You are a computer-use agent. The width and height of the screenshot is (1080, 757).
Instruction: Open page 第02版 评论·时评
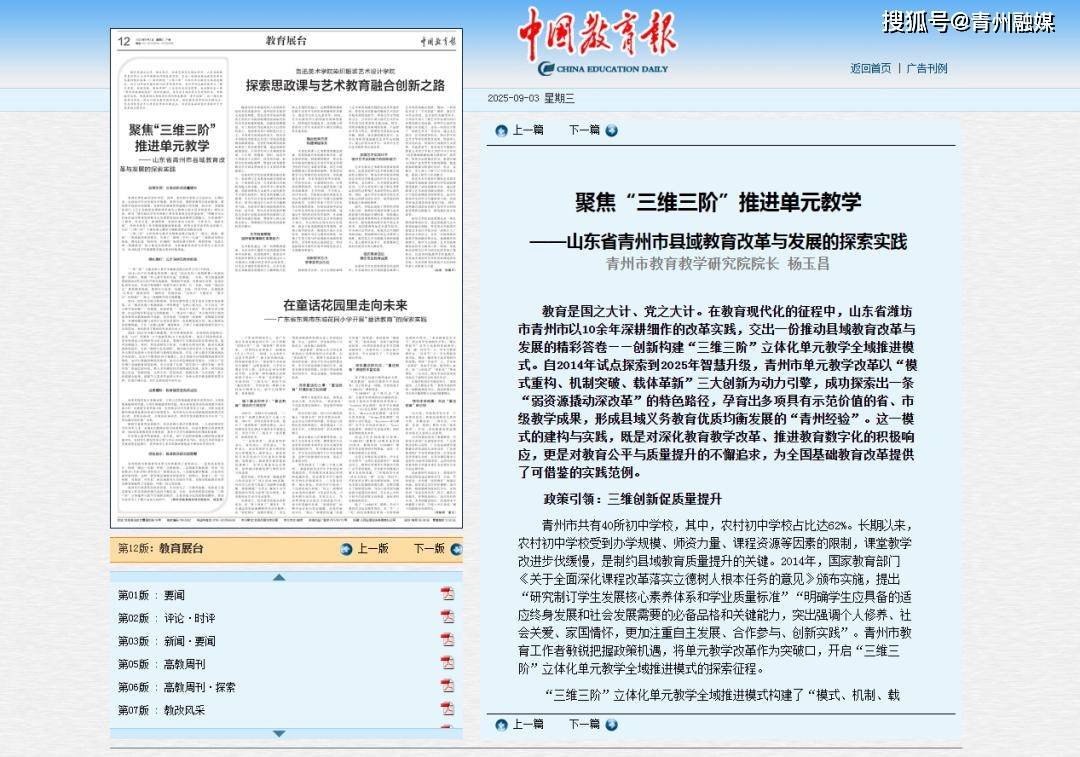coord(166,618)
